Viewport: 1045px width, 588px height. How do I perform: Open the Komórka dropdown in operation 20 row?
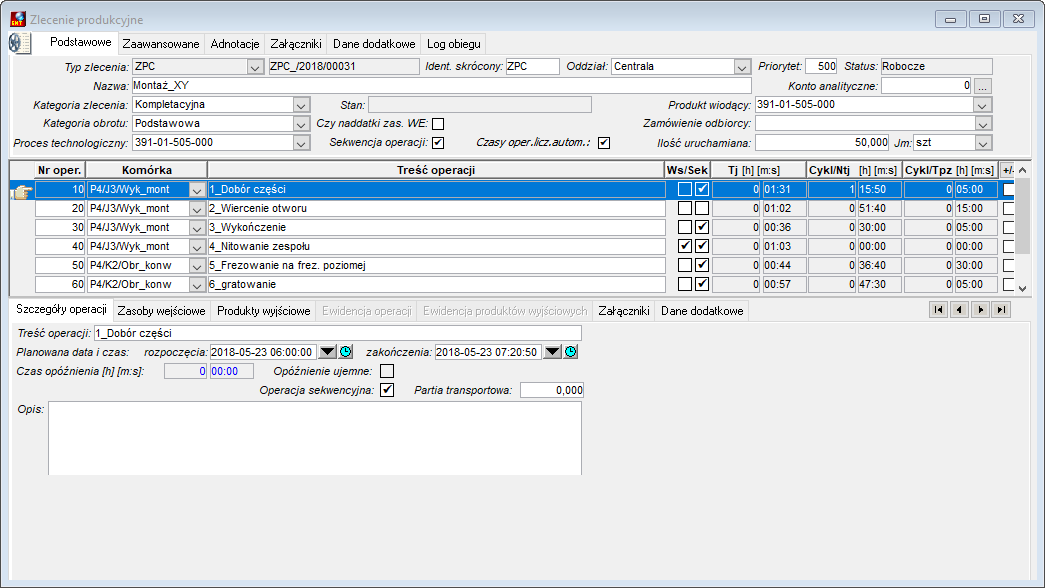tap(197, 209)
